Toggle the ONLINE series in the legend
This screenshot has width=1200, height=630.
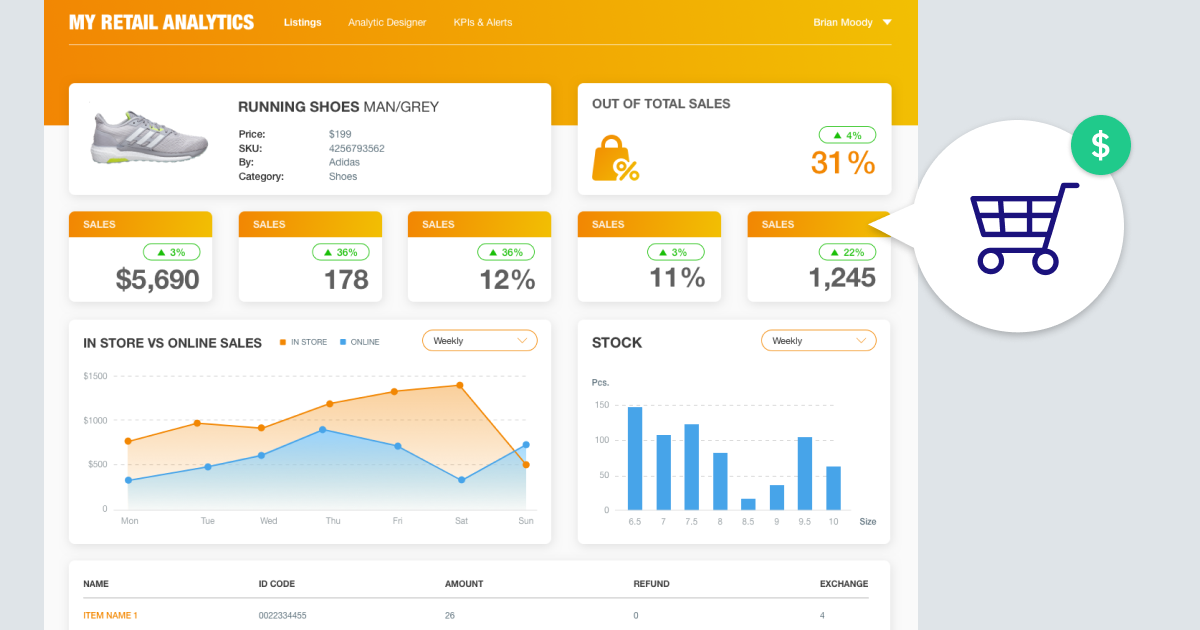click(x=360, y=342)
